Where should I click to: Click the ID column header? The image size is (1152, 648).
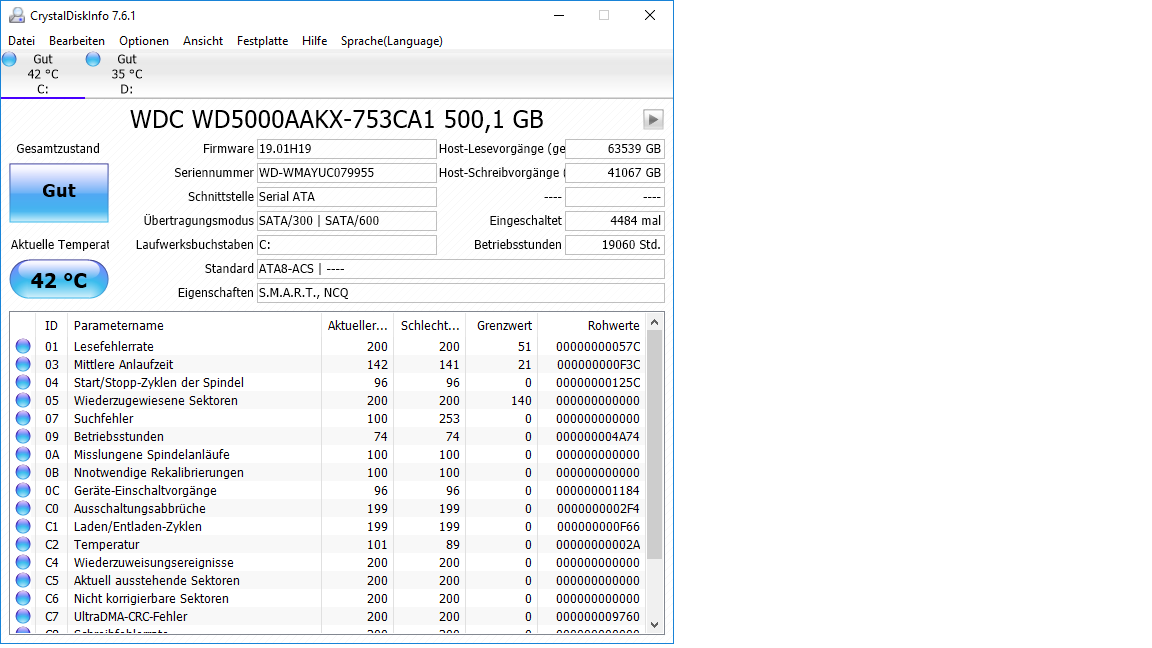(51, 325)
